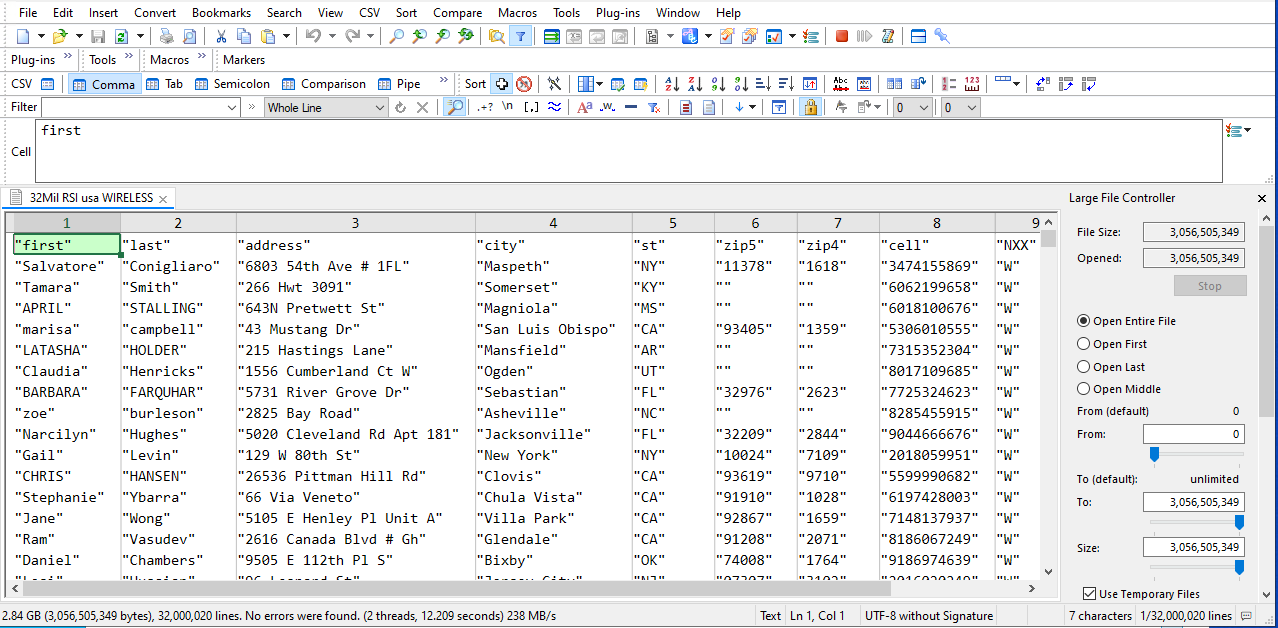Screen dimensions: 1278x628
Task: Toggle escape sequence \n filter option
Action: [508, 107]
